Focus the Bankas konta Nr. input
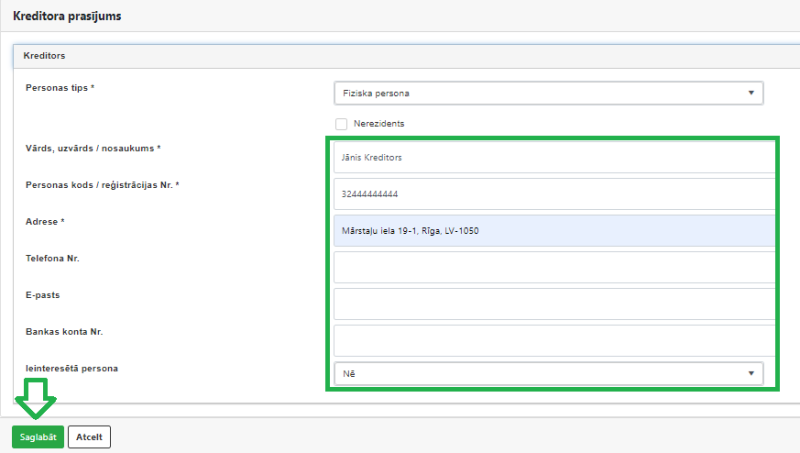 [553, 340]
